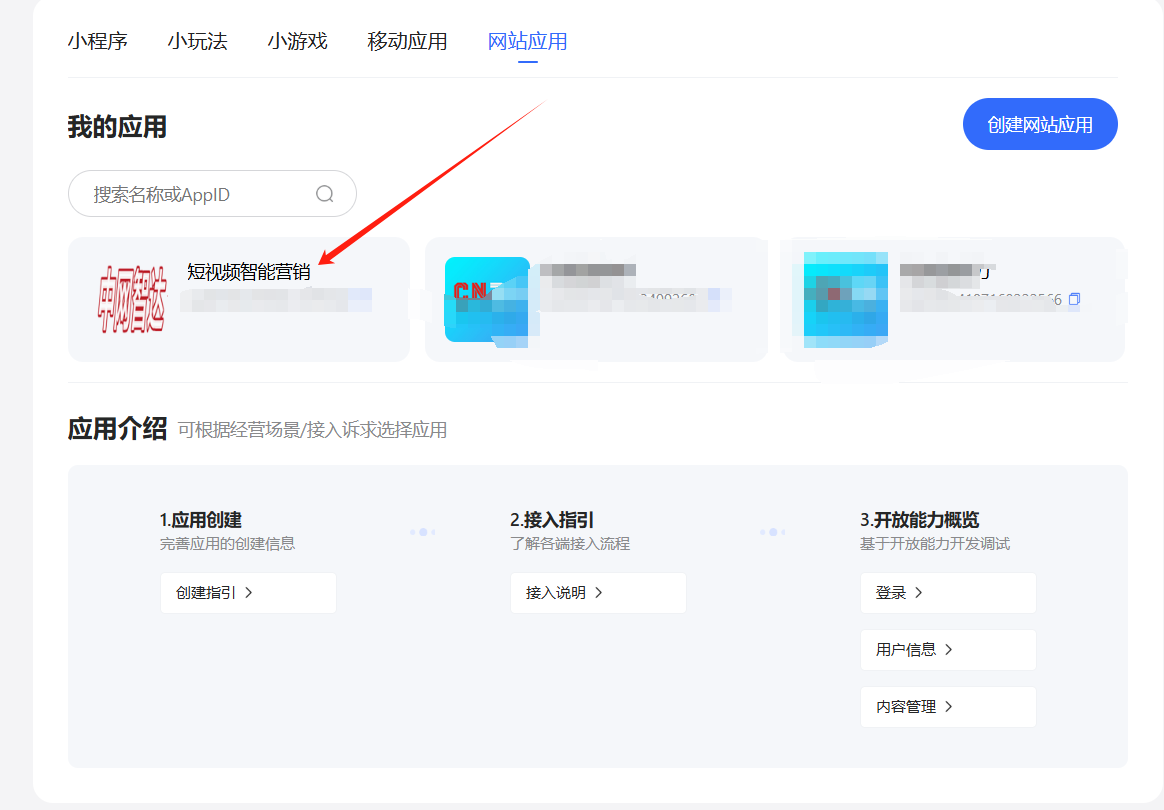
Task: Open the 登录 capability link
Action: (947, 592)
